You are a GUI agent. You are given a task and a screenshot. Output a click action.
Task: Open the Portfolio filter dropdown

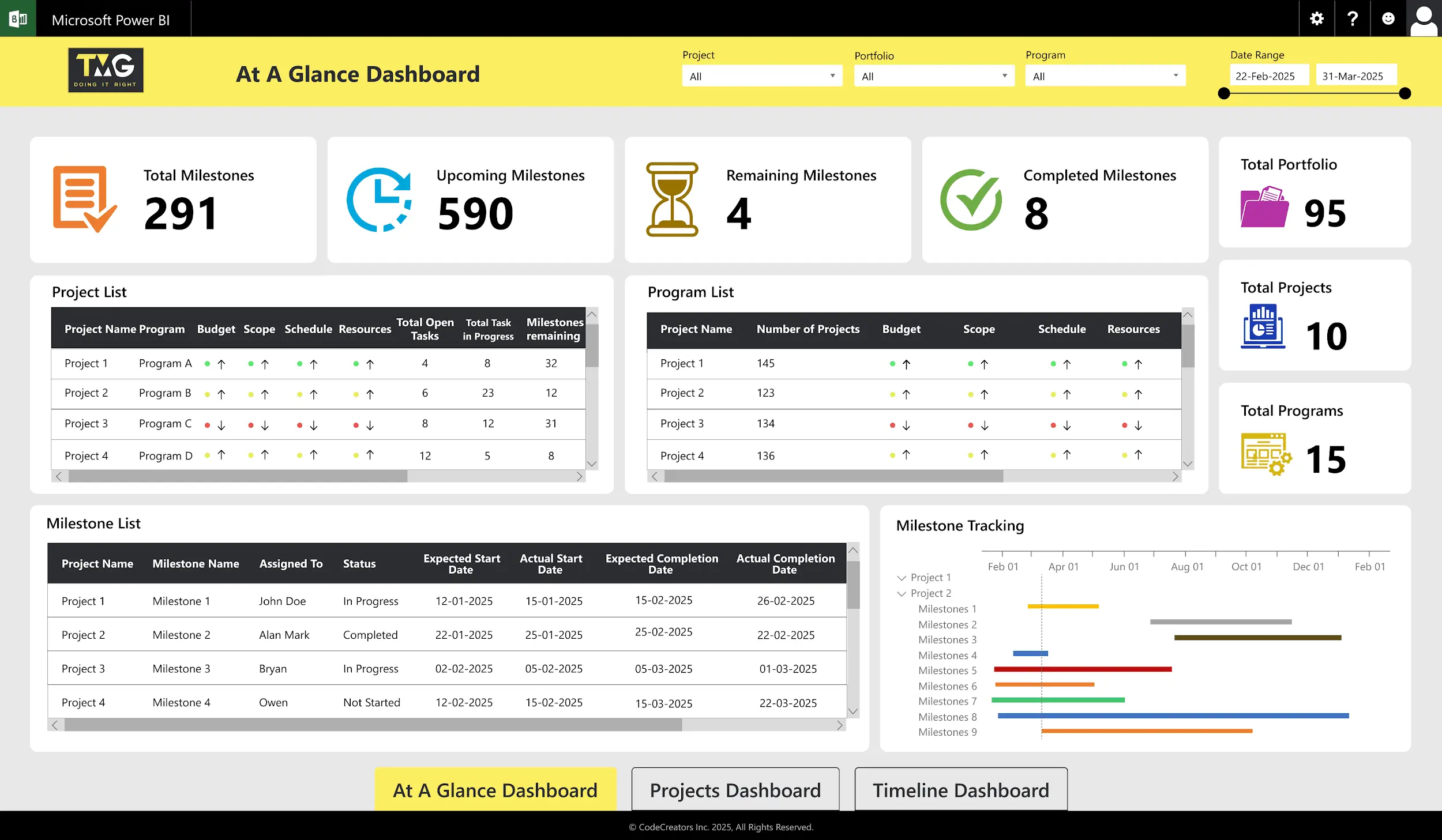(x=933, y=76)
